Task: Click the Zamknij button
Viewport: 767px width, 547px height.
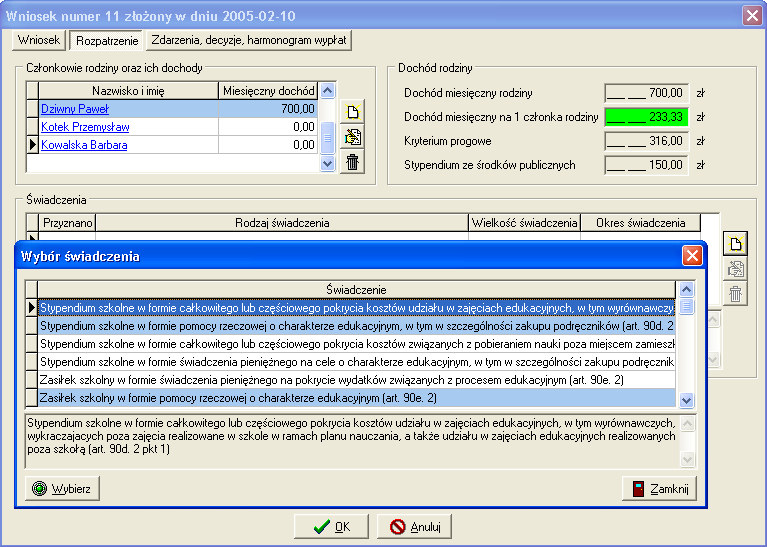Action: pyautogui.click(x=659, y=488)
